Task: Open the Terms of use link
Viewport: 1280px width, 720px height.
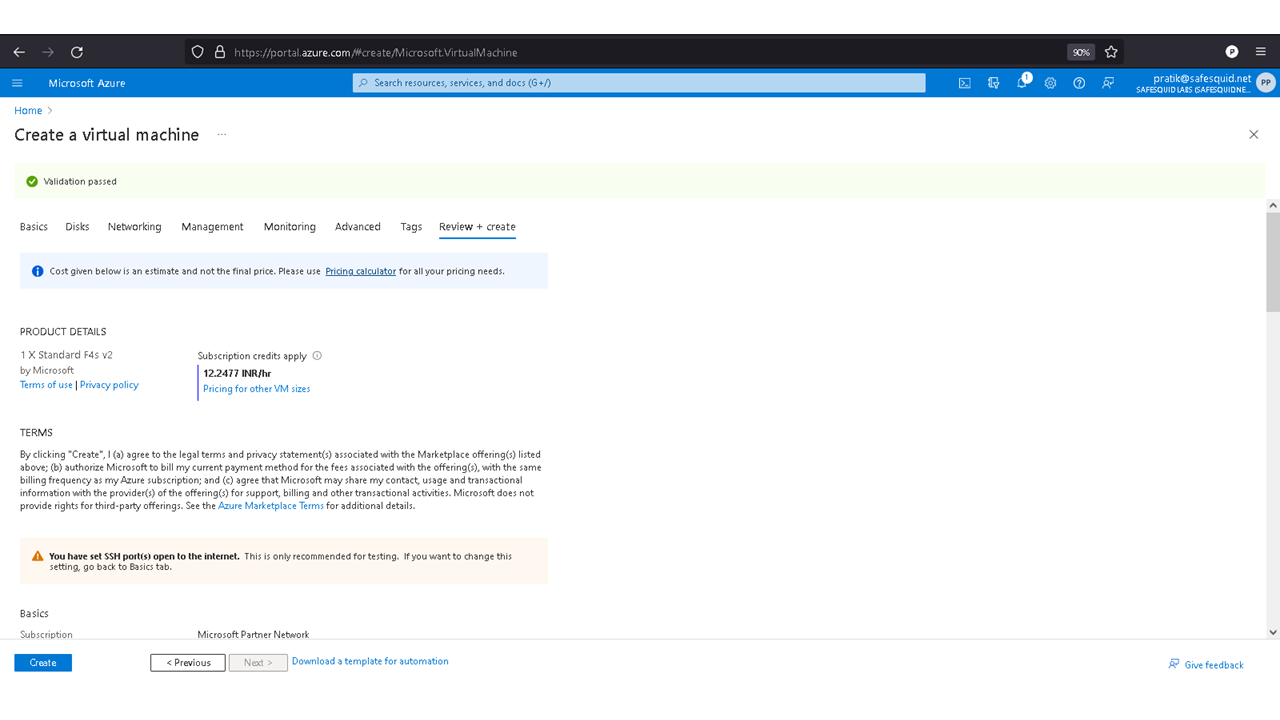Action: point(46,385)
